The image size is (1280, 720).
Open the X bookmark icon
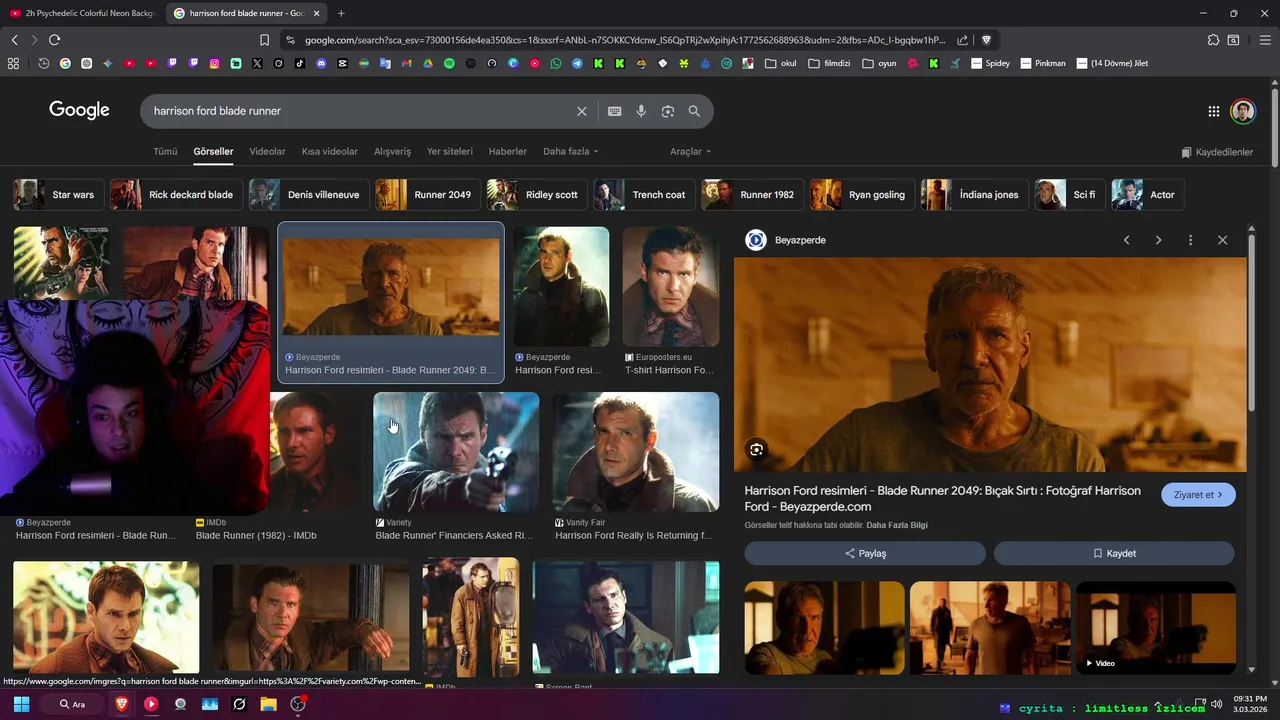pos(257,63)
